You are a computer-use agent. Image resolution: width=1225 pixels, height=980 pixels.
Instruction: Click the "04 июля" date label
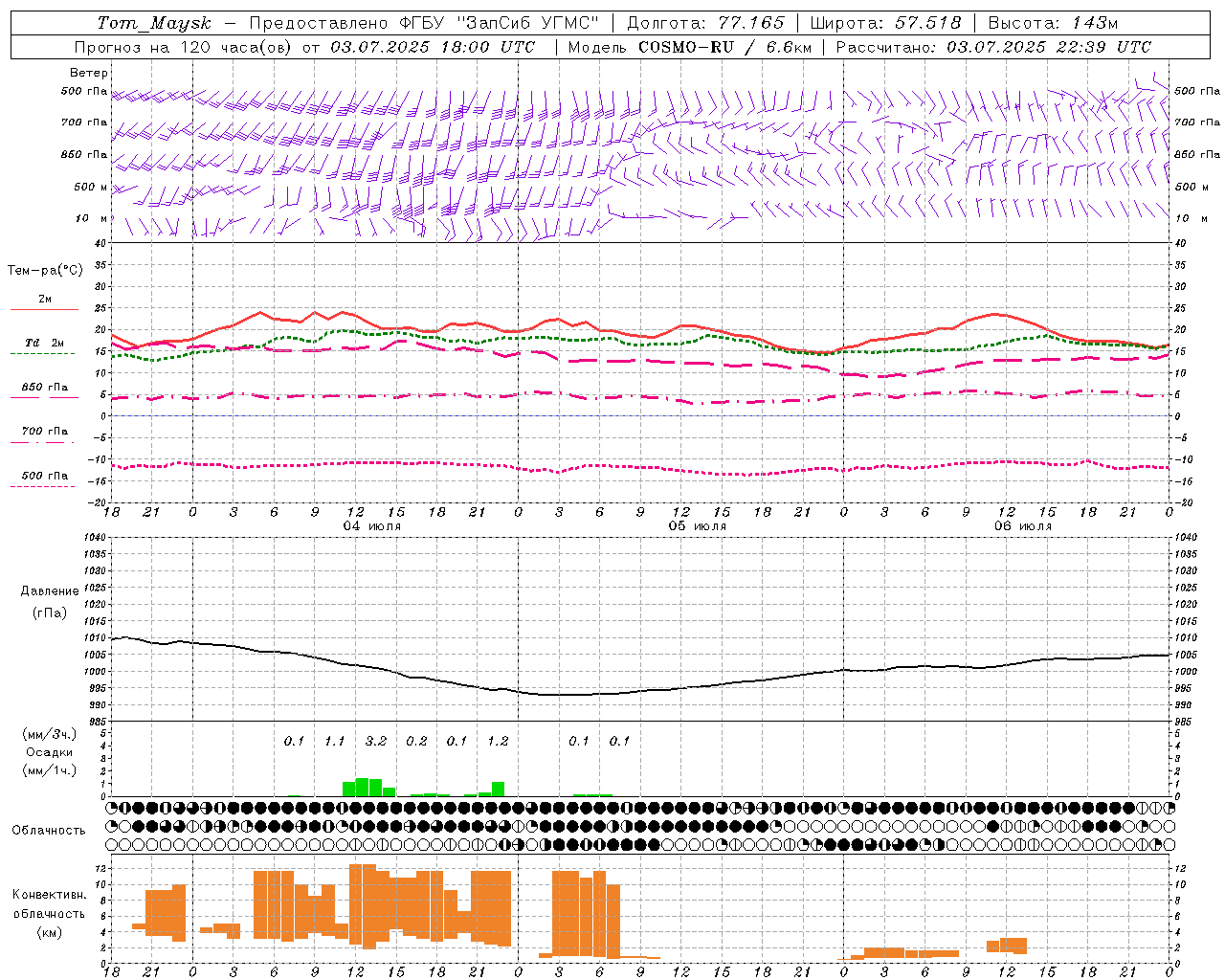372,526
